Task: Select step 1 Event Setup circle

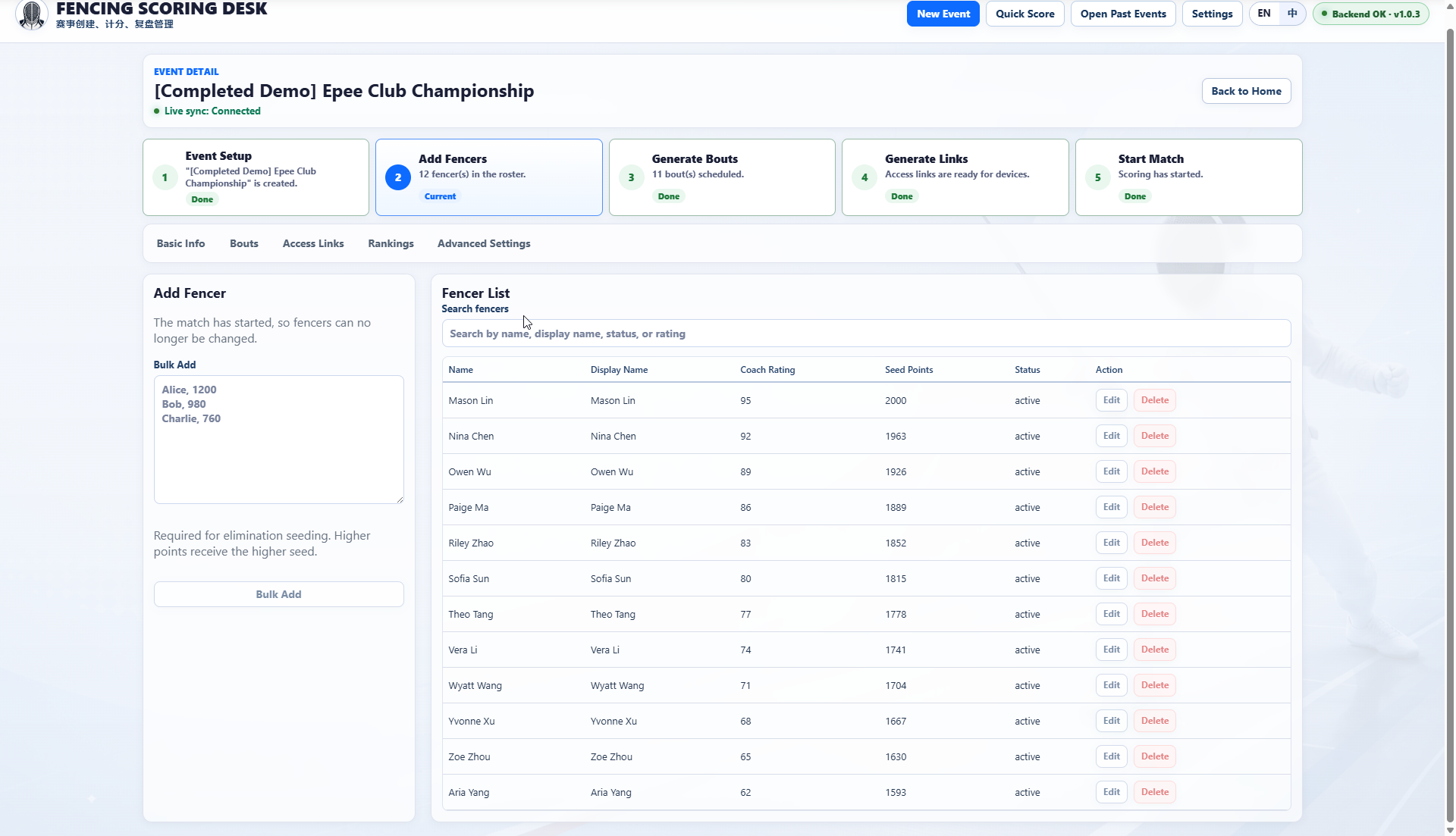Action: click(165, 177)
